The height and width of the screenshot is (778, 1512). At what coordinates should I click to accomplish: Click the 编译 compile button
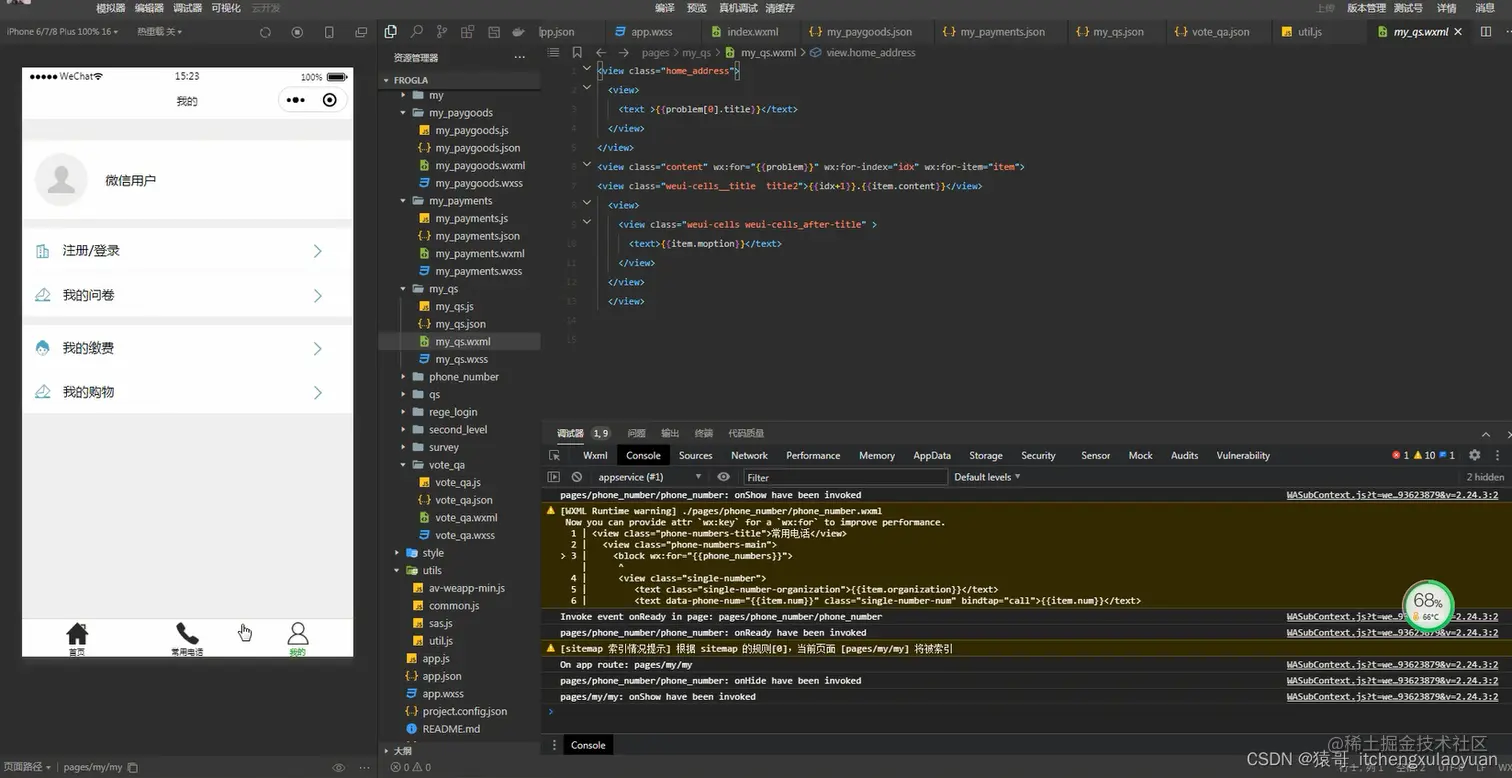click(x=665, y=8)
